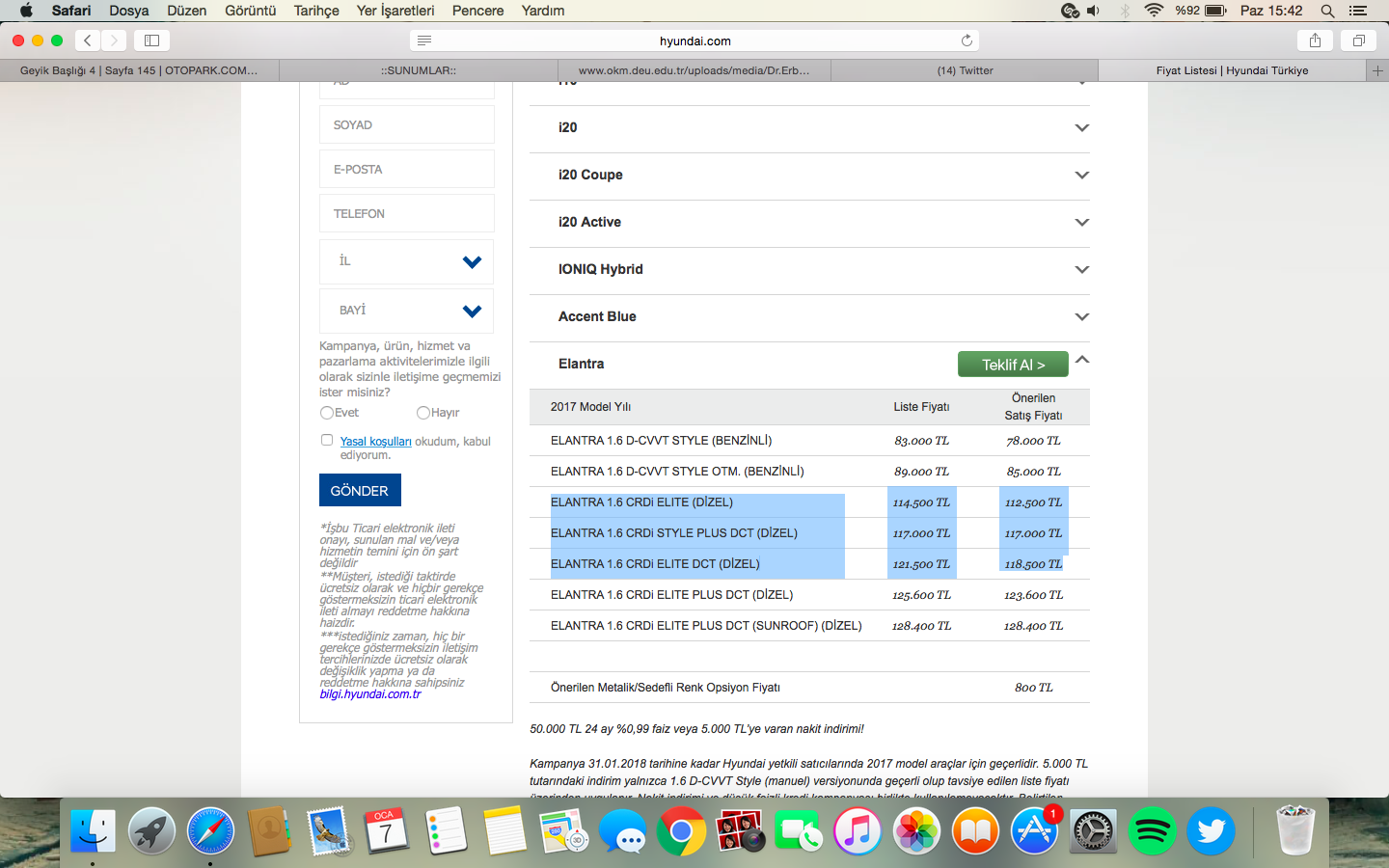This screenshot has width=1389, height=868.
Task: Click the TELEFON input field
Action: click(406, 213)
